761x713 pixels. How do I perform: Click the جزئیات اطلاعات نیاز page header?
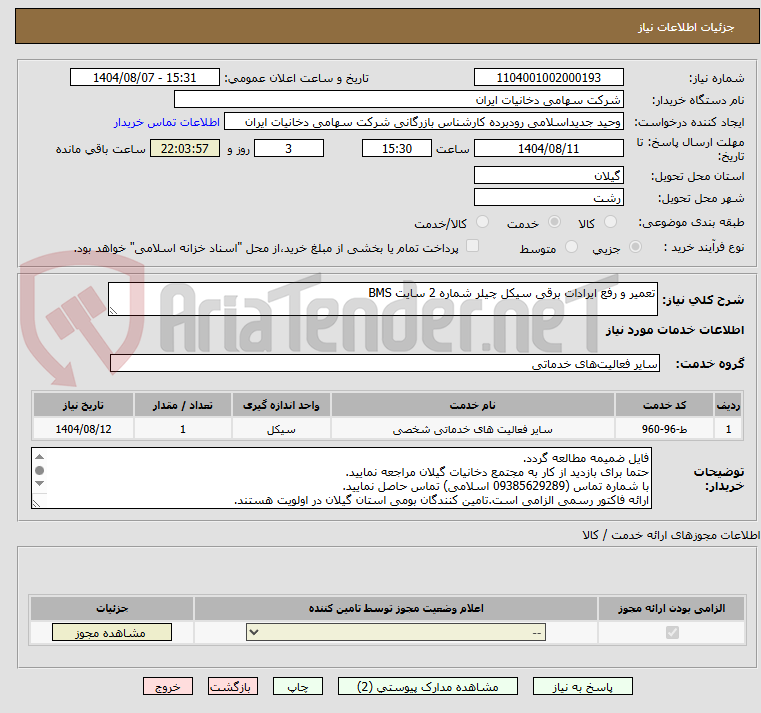click(x=685, y=27)
